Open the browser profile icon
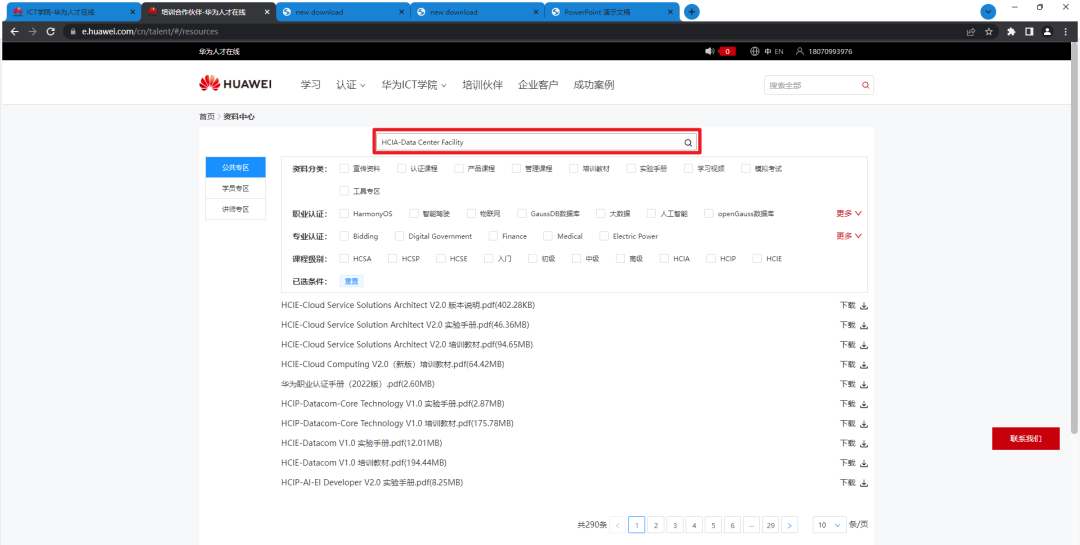 [x=1047, y=32]
